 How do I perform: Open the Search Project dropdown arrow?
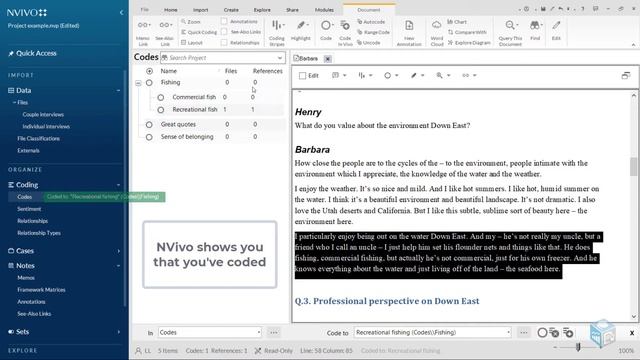point(280,58)
